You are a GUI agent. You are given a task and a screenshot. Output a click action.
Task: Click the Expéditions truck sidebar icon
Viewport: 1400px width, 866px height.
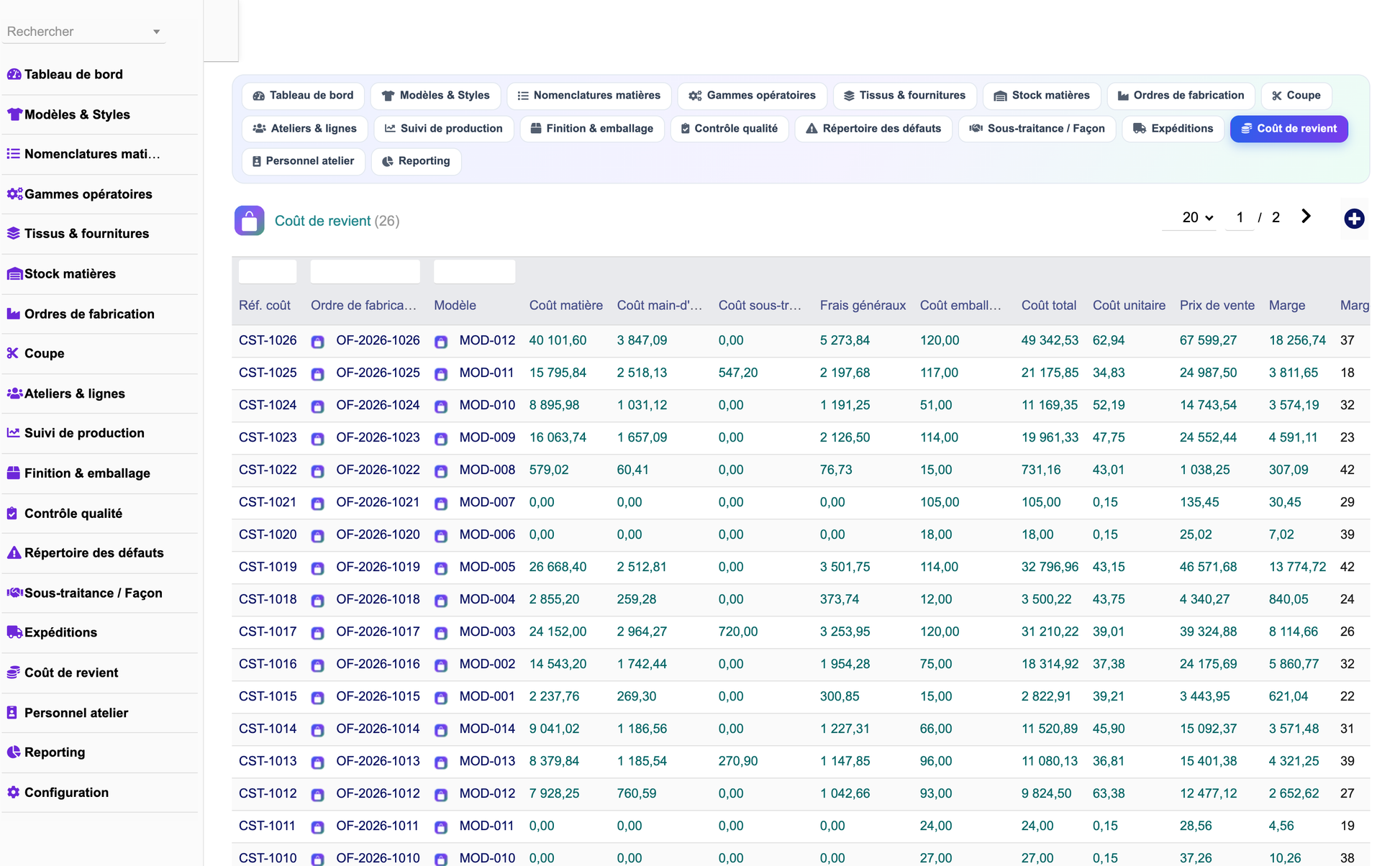pyautogui.click(x=14, y=633)
